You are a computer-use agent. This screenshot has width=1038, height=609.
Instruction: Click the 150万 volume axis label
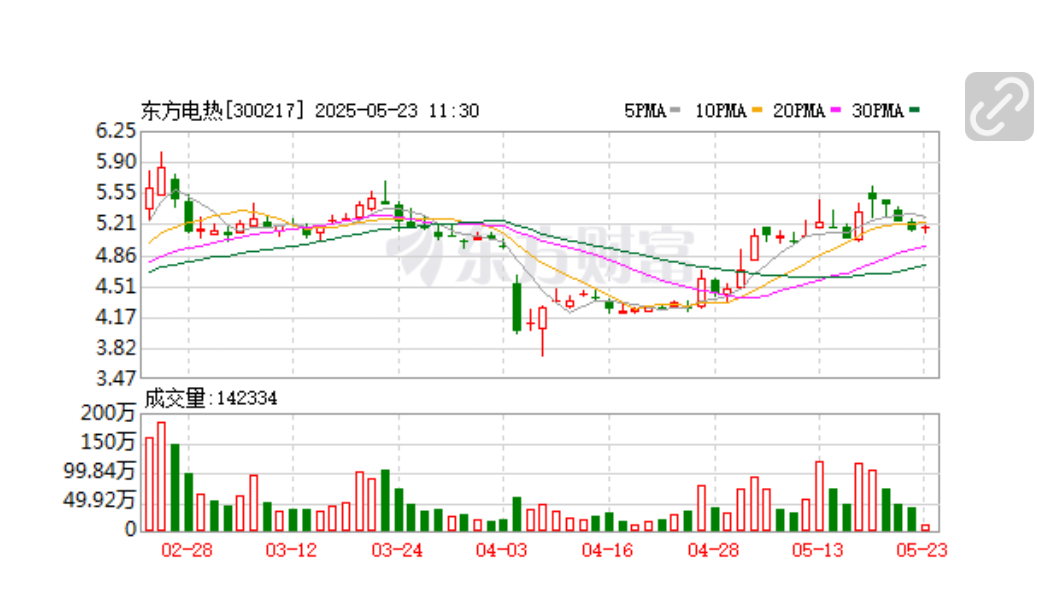108,442
